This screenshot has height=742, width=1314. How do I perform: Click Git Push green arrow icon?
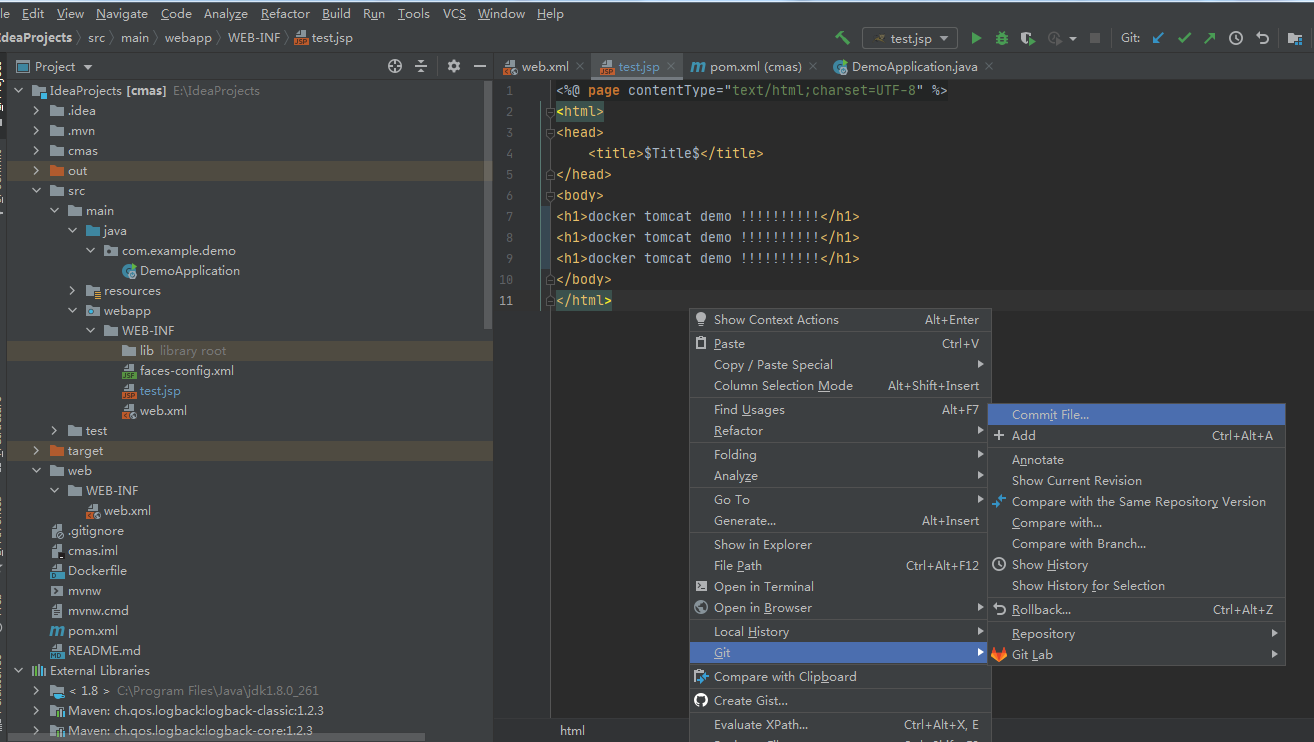pos(1210,38)
